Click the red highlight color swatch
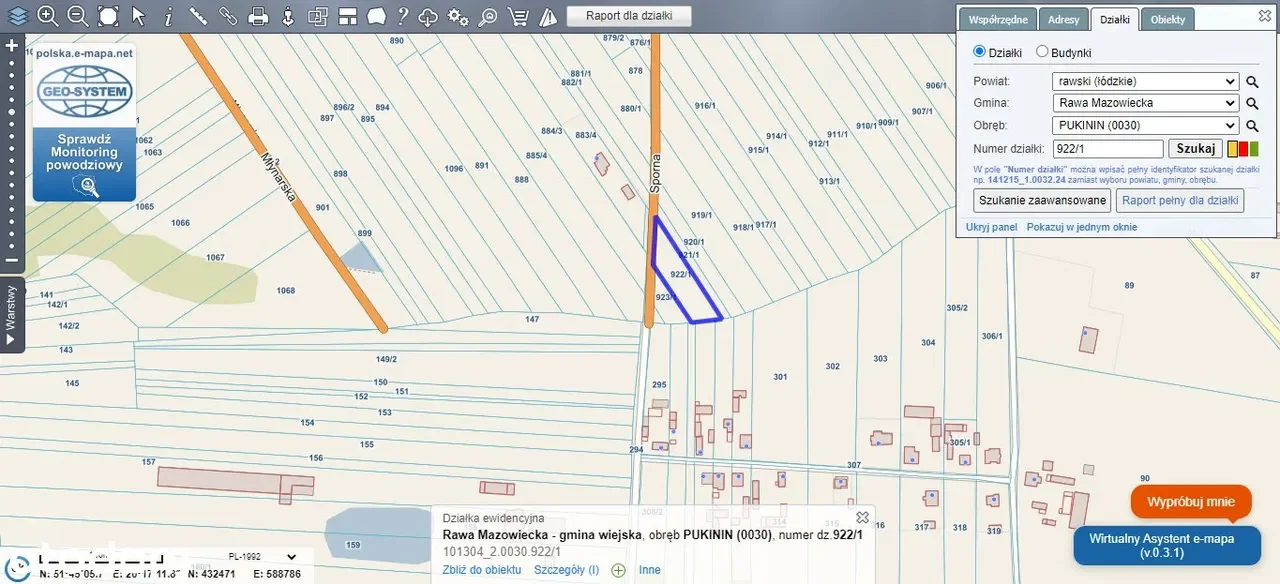Viewport: 1280px width, 584px height. [x=1243, y=149]
